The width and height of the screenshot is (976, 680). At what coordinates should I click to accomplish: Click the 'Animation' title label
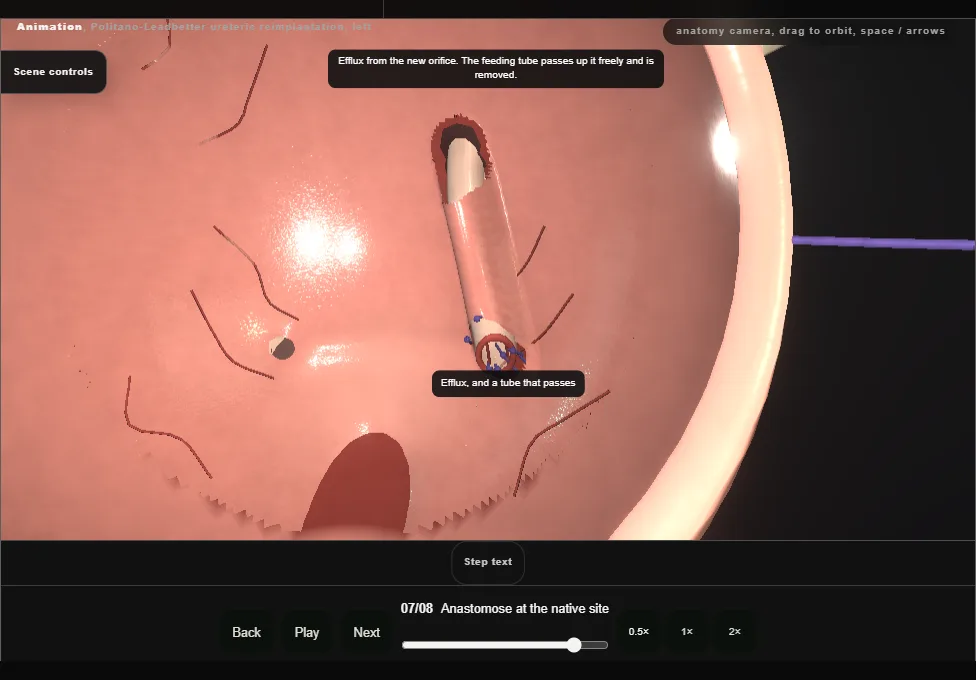click(x=49, y=27)
